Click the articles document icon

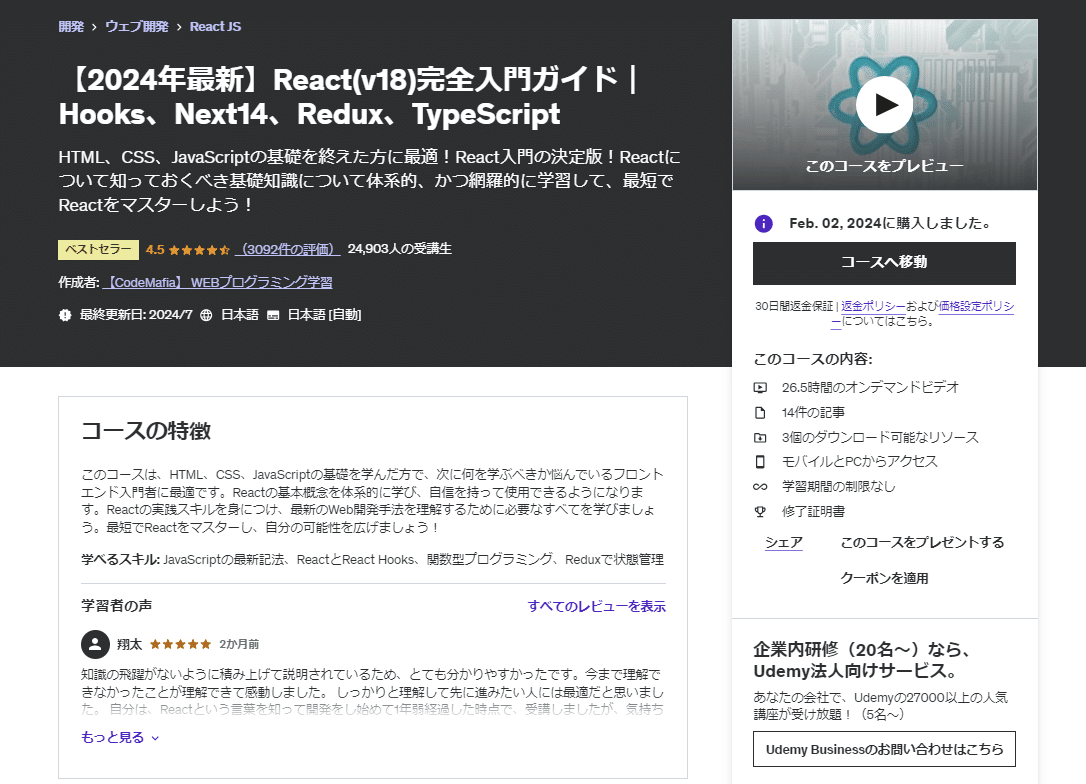pyautogui.click(x=760, y=413)
